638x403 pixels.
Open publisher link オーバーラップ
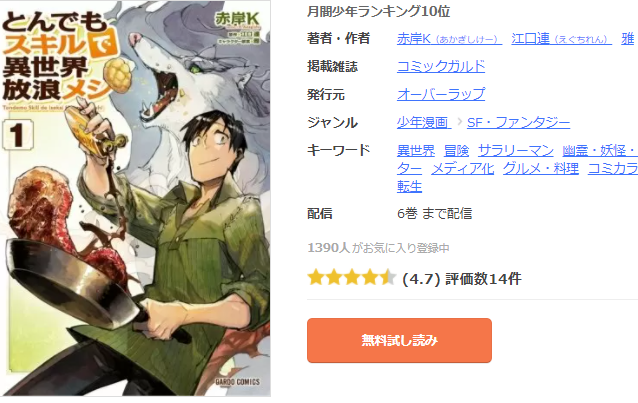(441, 94)
